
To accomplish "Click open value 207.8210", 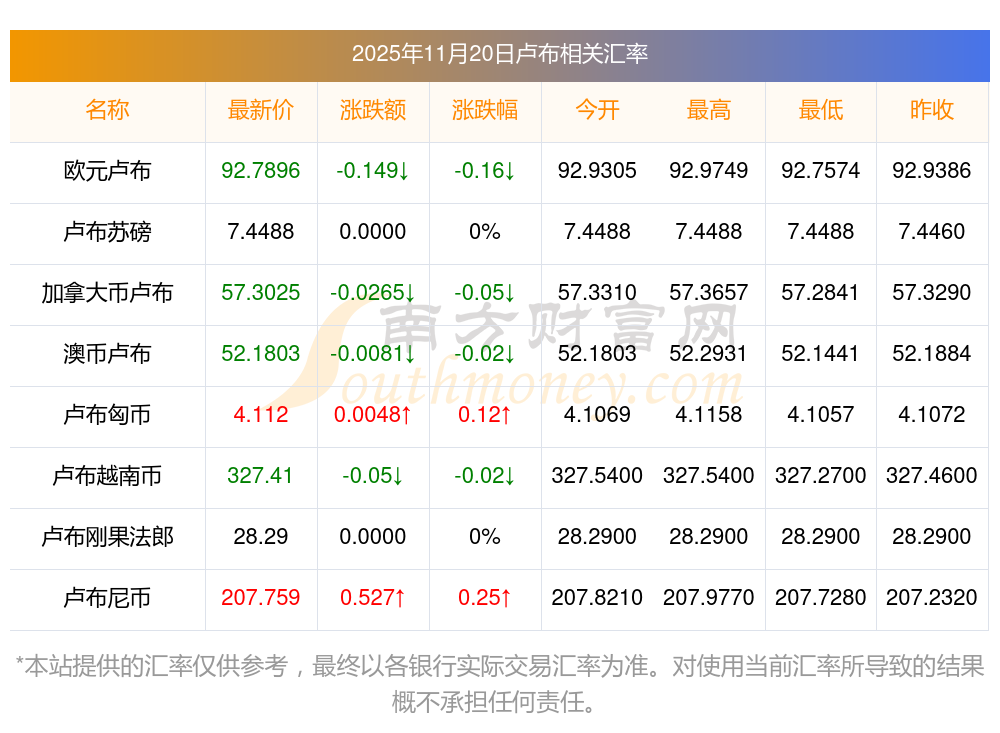I will click(597, 597).
